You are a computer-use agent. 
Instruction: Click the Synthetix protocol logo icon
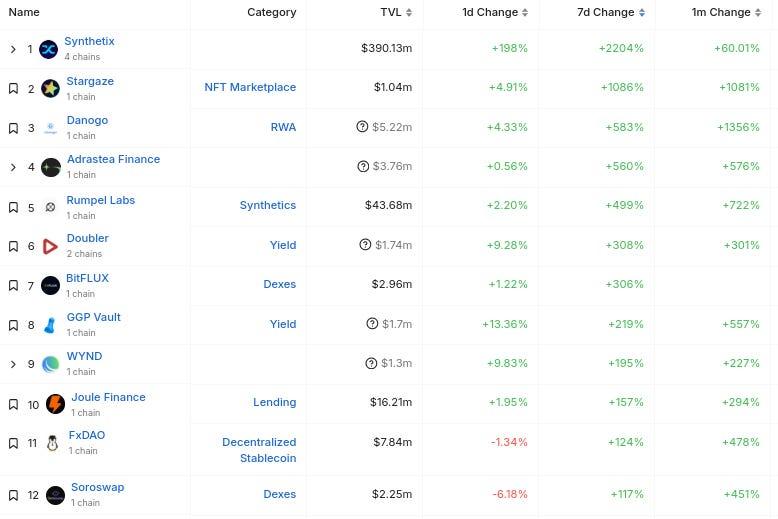48,49
